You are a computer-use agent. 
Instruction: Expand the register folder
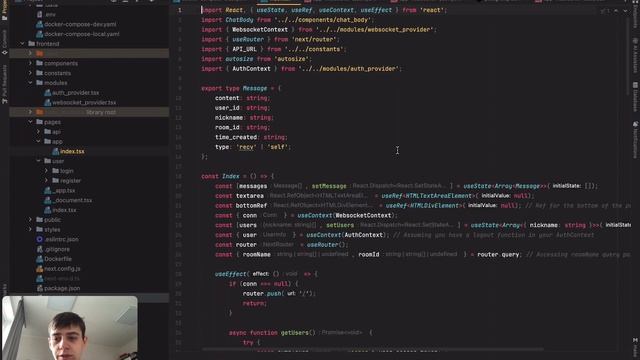pos(47,180)
